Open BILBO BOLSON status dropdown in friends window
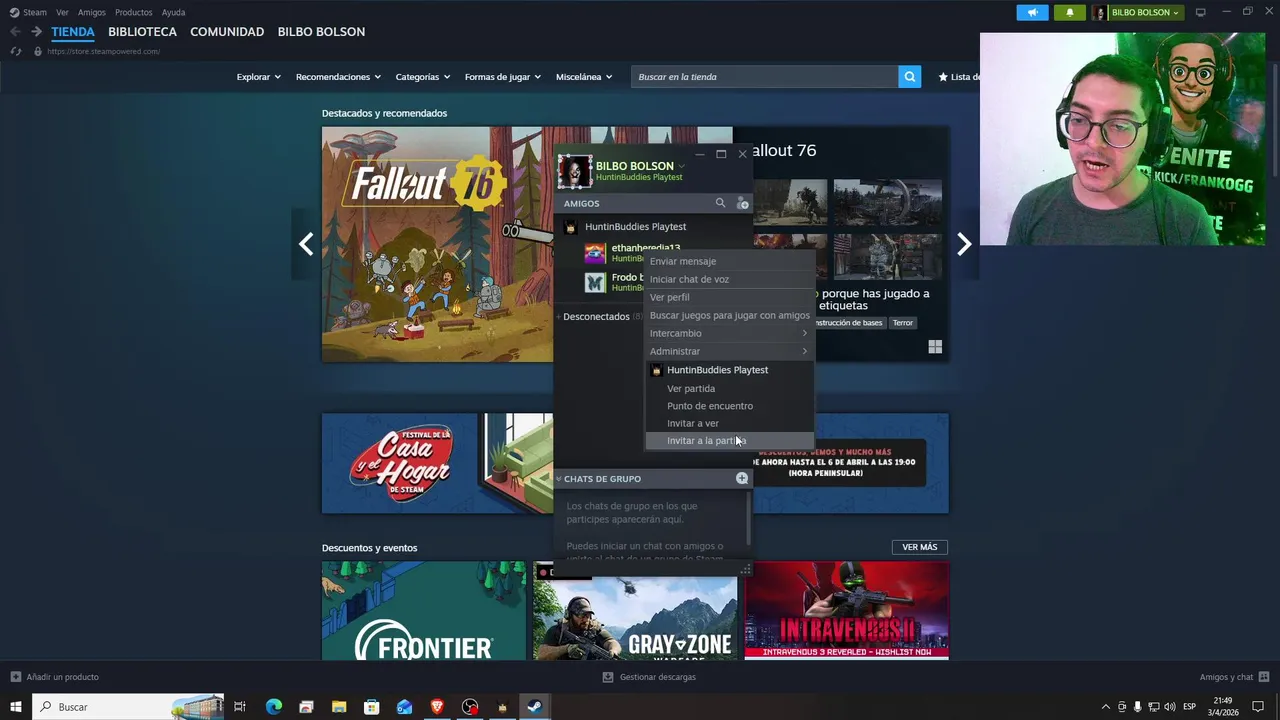 tap(681, 166)
